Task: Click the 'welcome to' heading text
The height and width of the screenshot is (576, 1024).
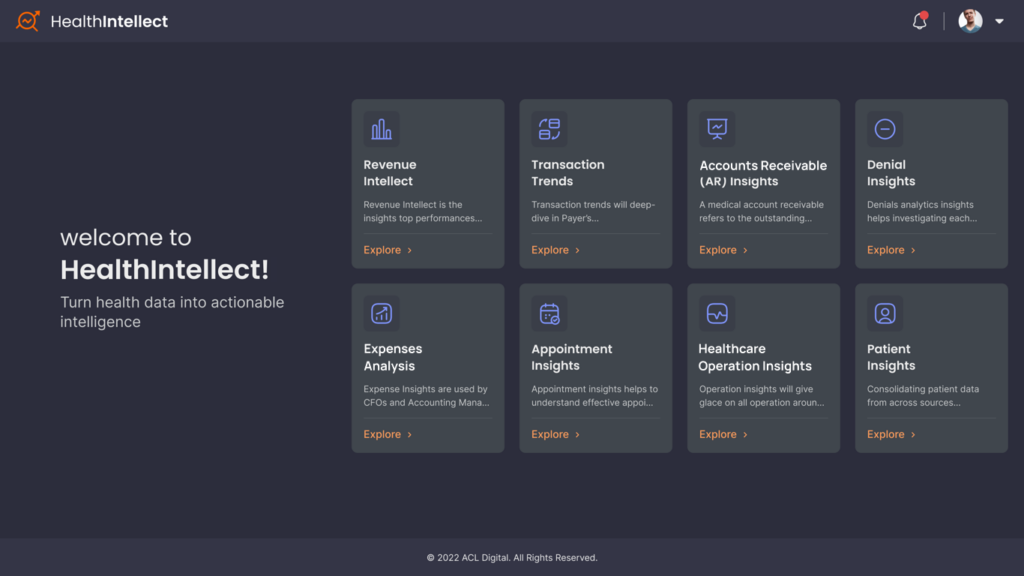Action: coord(126,237)
